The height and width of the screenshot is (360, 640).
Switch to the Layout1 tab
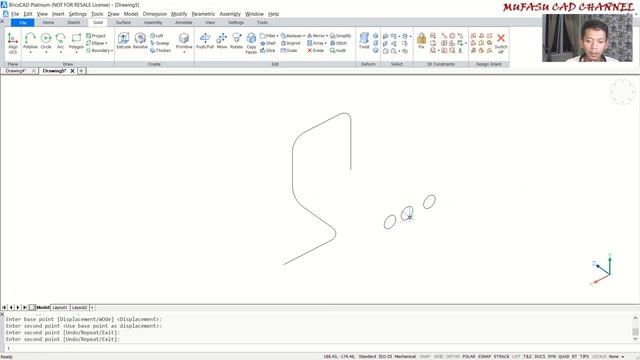[60, 307]
